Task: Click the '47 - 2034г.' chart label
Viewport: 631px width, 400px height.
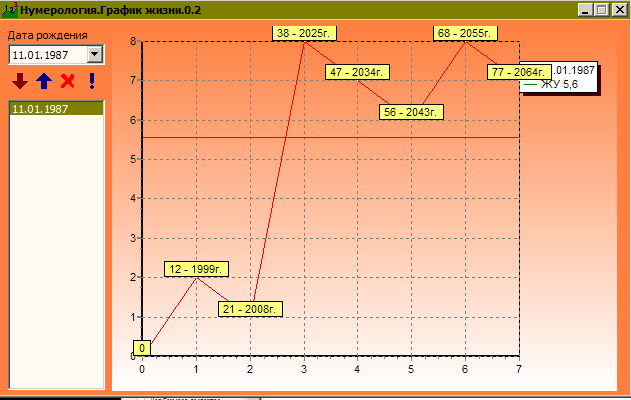Action: 357,72
